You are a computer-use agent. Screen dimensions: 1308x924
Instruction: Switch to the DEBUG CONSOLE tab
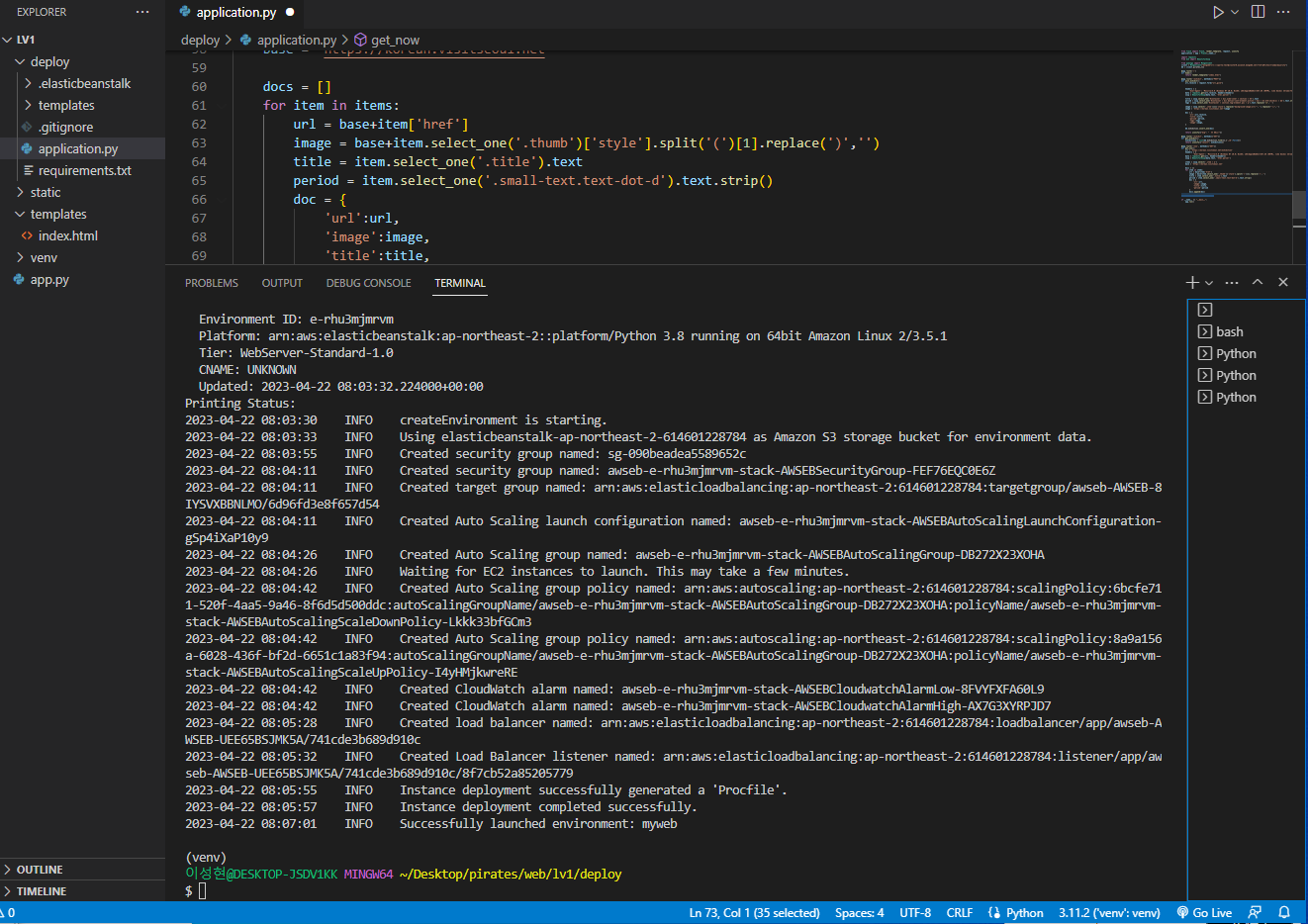point(368,283)
